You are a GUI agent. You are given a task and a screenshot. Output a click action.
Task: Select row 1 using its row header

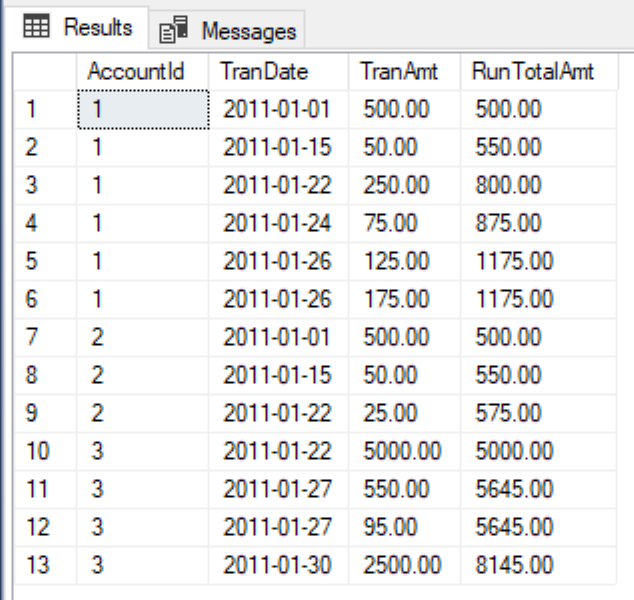click(x=45, y=110)
